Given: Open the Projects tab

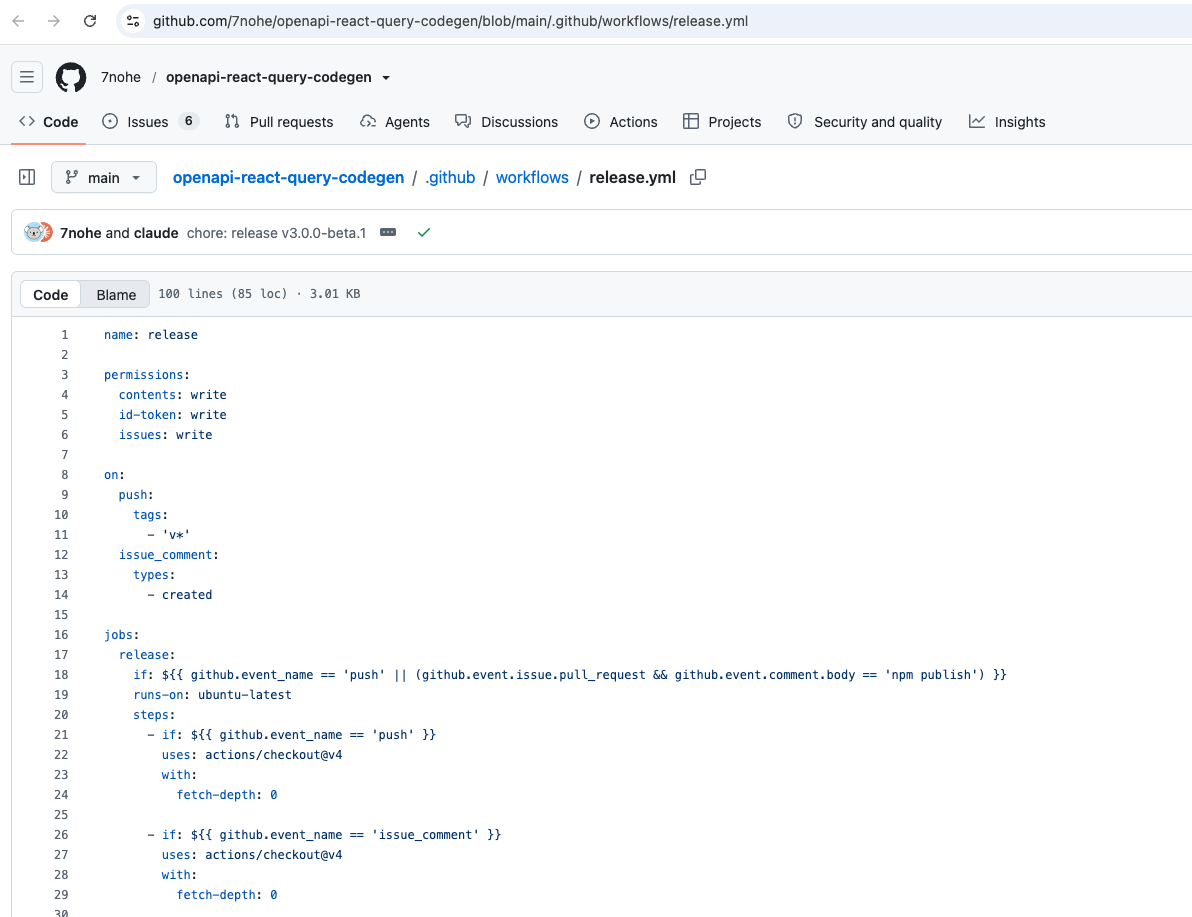Looking at the screenshot, I should 721,122.
